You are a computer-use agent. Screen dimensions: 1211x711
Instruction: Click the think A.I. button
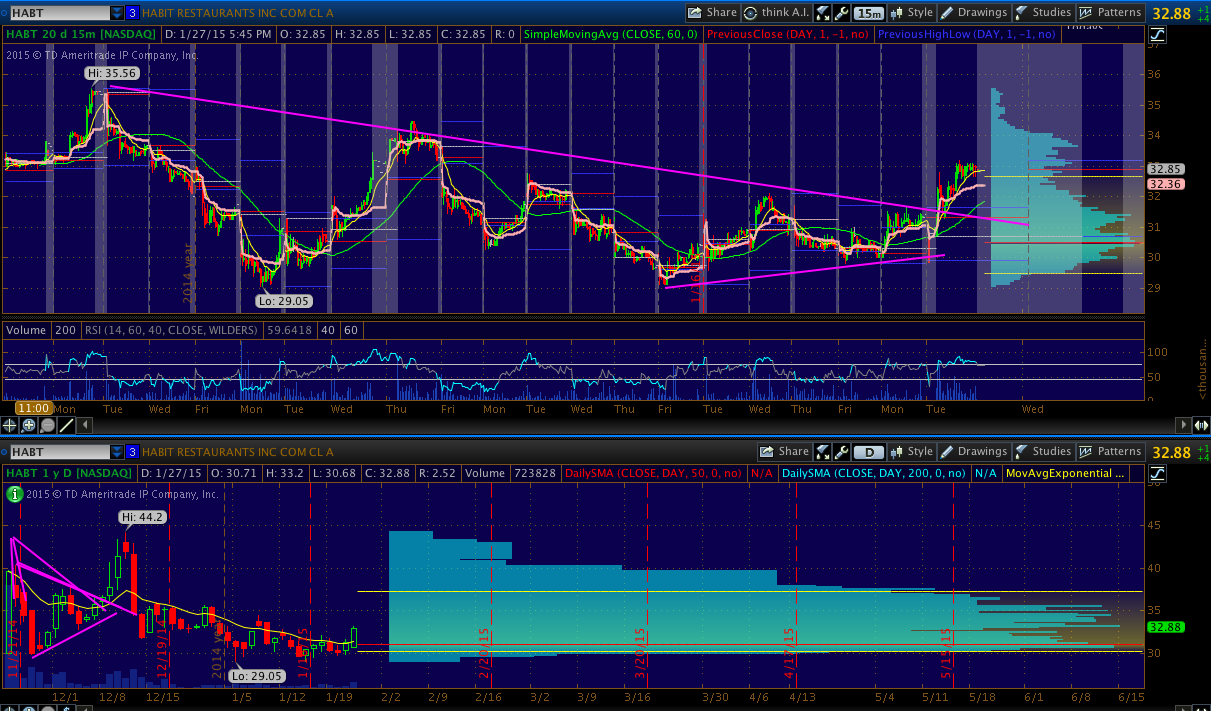[776, 13]
